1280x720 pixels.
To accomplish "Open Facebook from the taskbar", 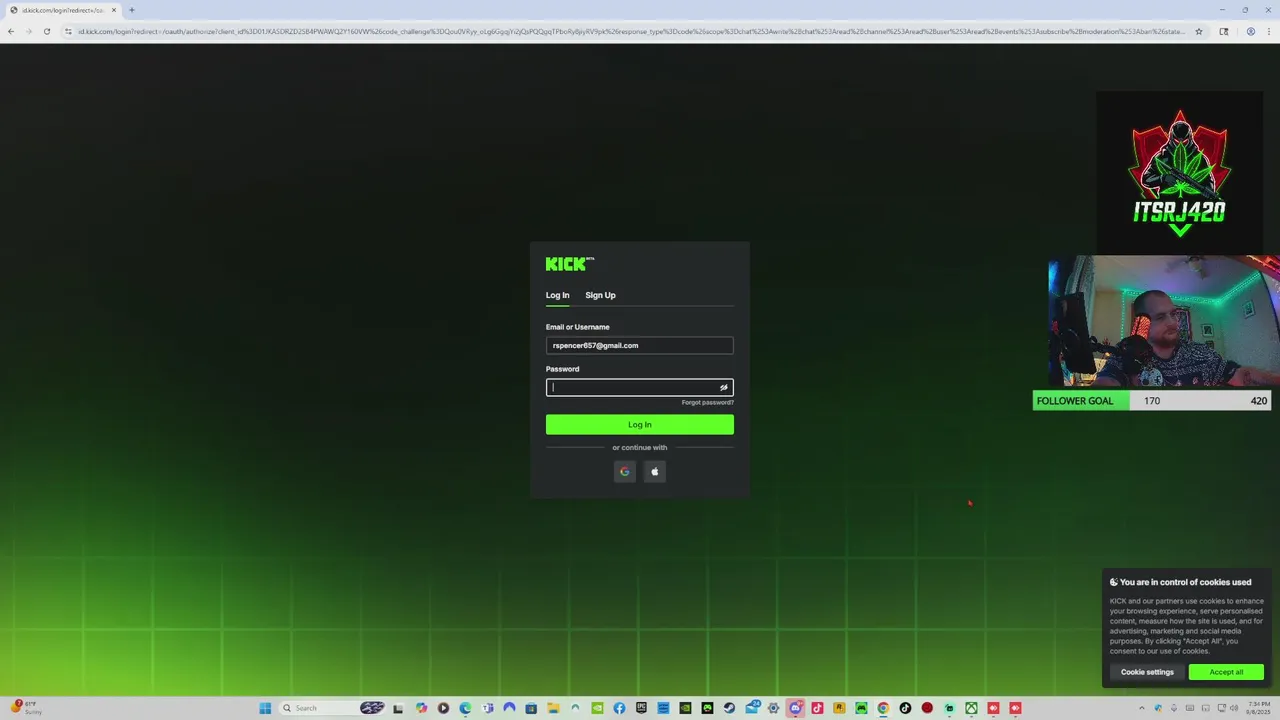I will coord(619,708).
